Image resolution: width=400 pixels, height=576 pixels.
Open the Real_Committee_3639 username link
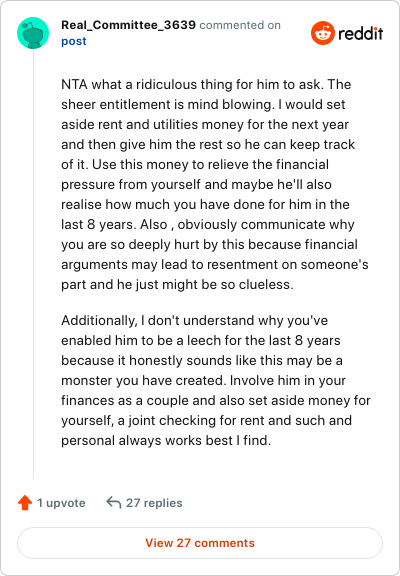(x=128, y=25)
